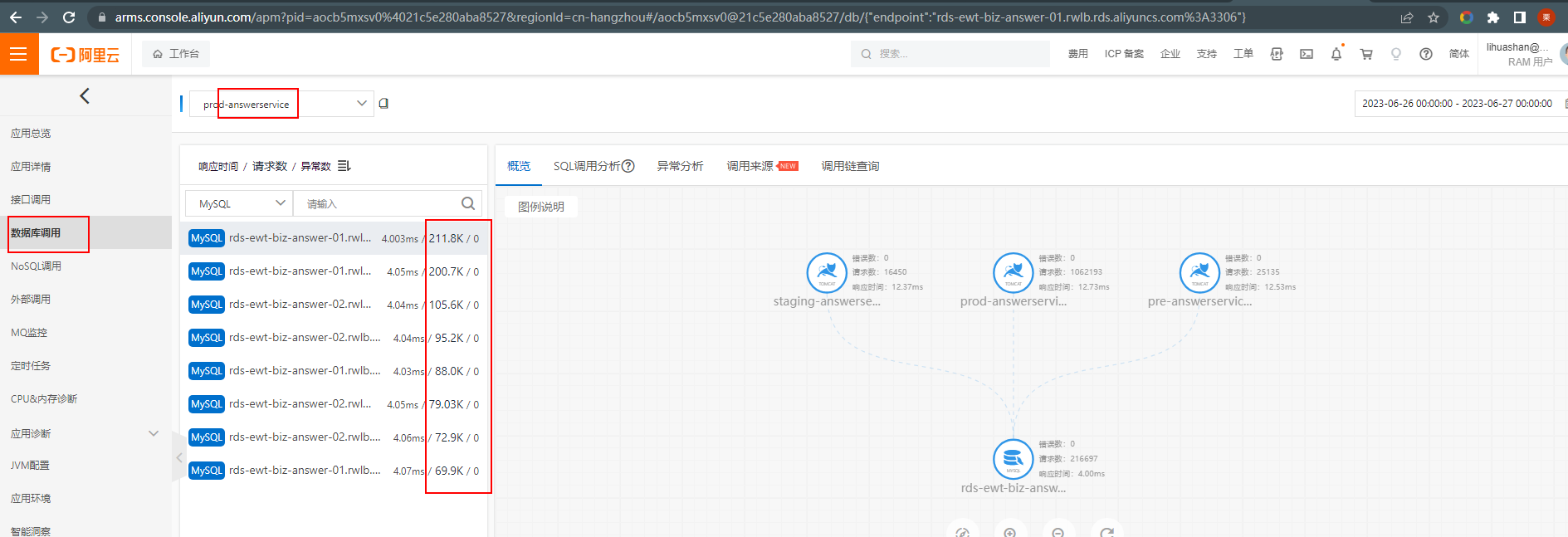Zoom out the topology graph
Viewport: 1568px width, 537px height.
click(1058, 532)
